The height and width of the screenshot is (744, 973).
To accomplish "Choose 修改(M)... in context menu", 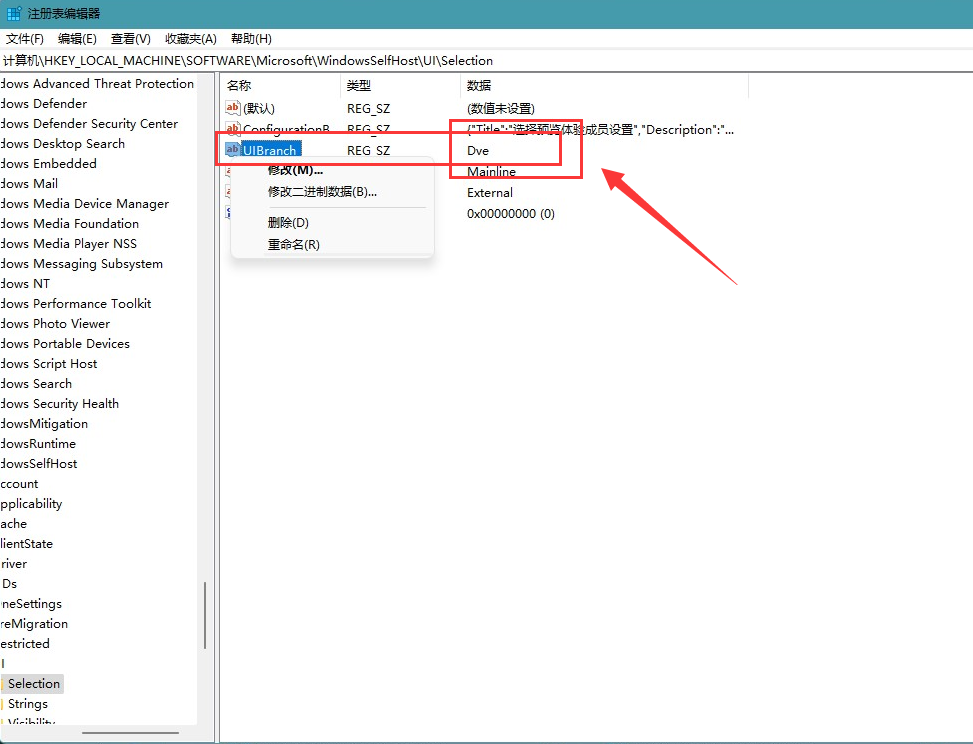I will (x=295, y=170).
